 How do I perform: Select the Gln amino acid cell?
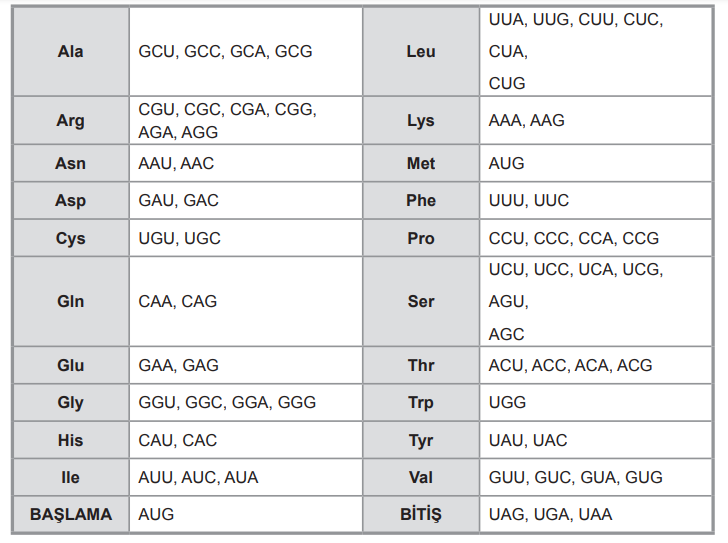click(x=71, y=302)
